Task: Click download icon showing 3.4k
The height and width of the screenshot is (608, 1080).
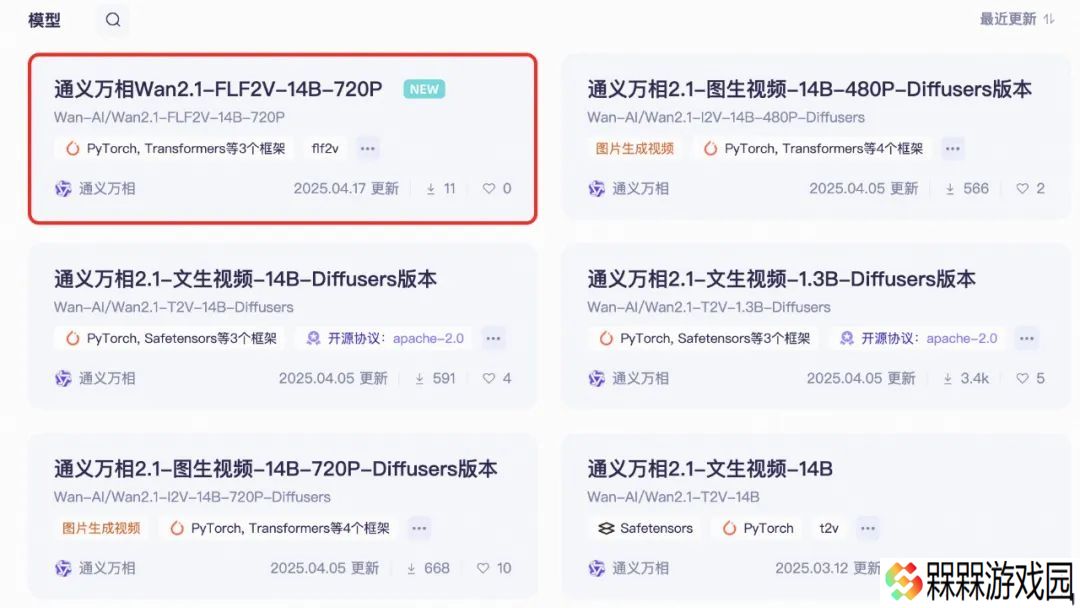Action: [948, 379]
